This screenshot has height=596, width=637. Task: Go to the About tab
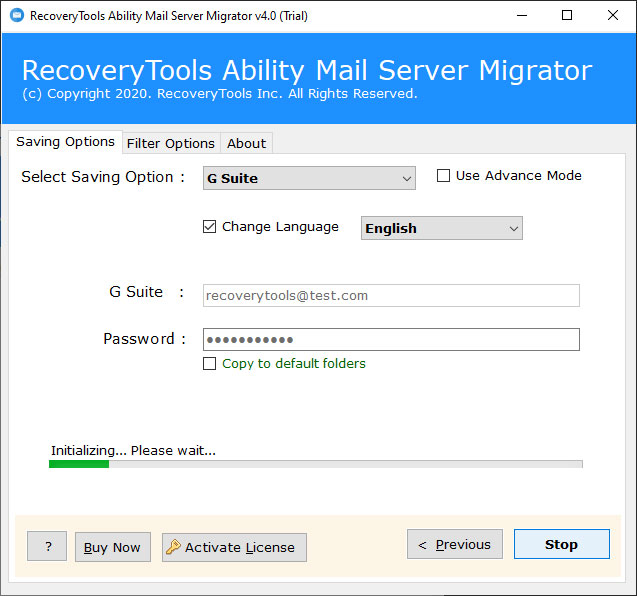click(247, 143)
